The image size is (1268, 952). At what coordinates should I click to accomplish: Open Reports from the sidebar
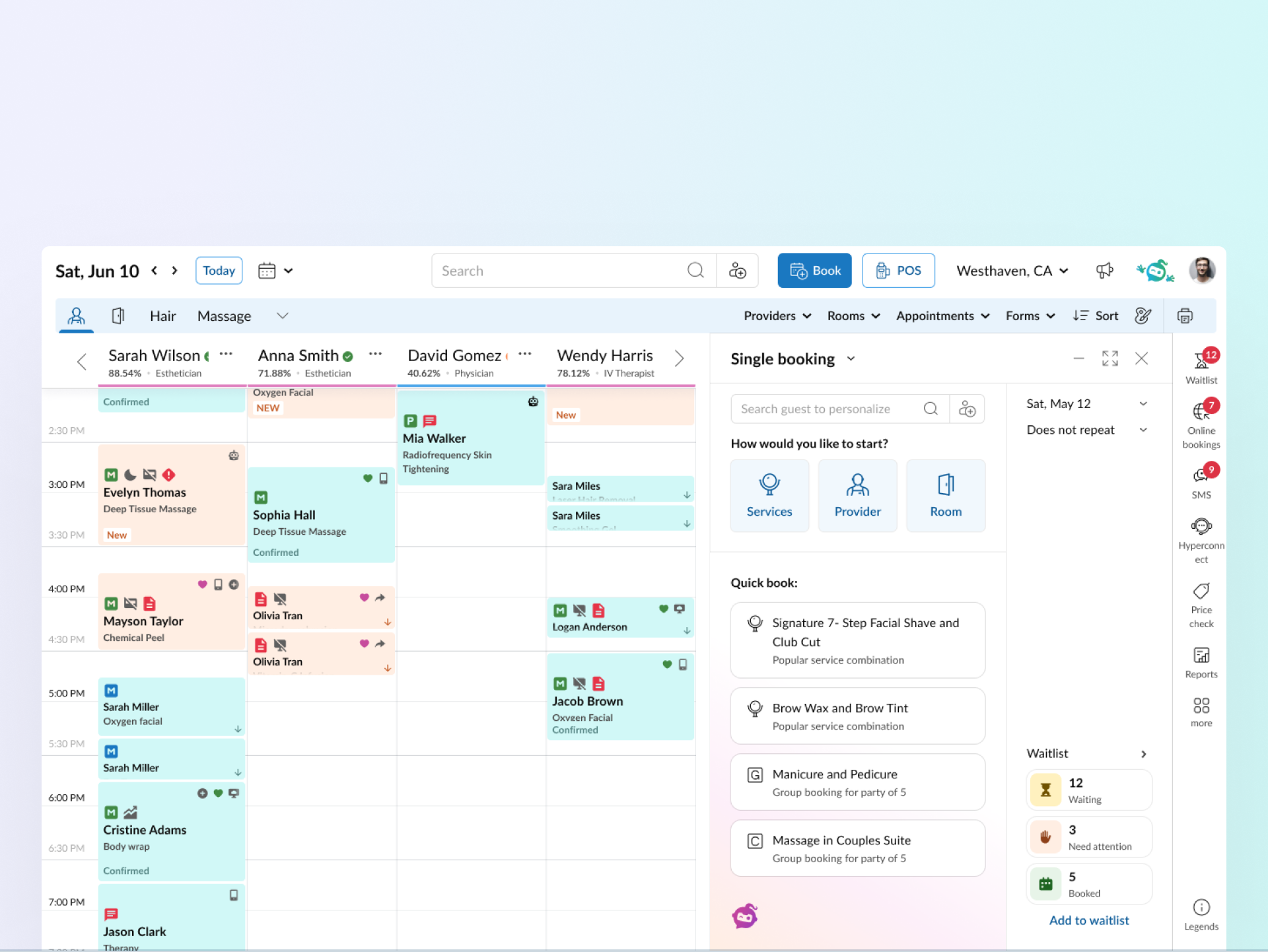click(x=1201, y=662)
